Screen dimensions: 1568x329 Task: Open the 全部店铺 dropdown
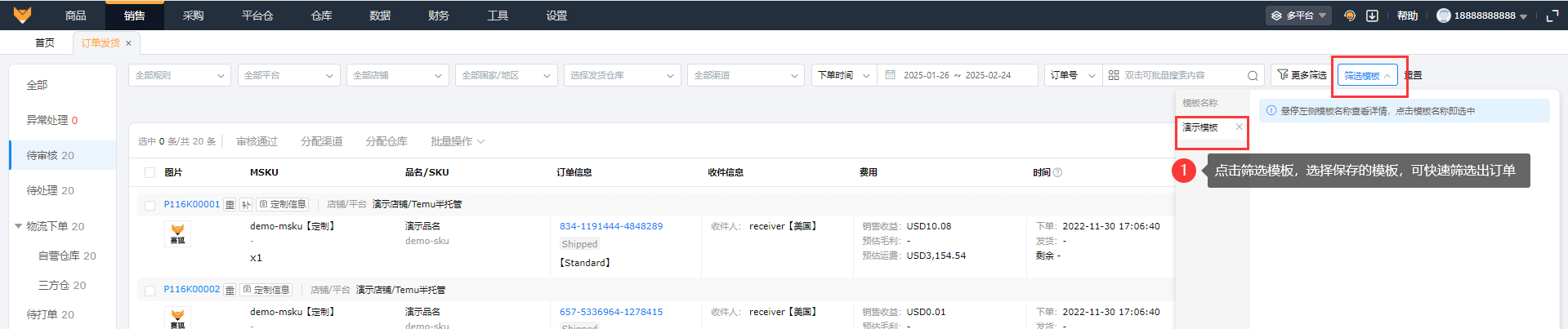[397, 75]
